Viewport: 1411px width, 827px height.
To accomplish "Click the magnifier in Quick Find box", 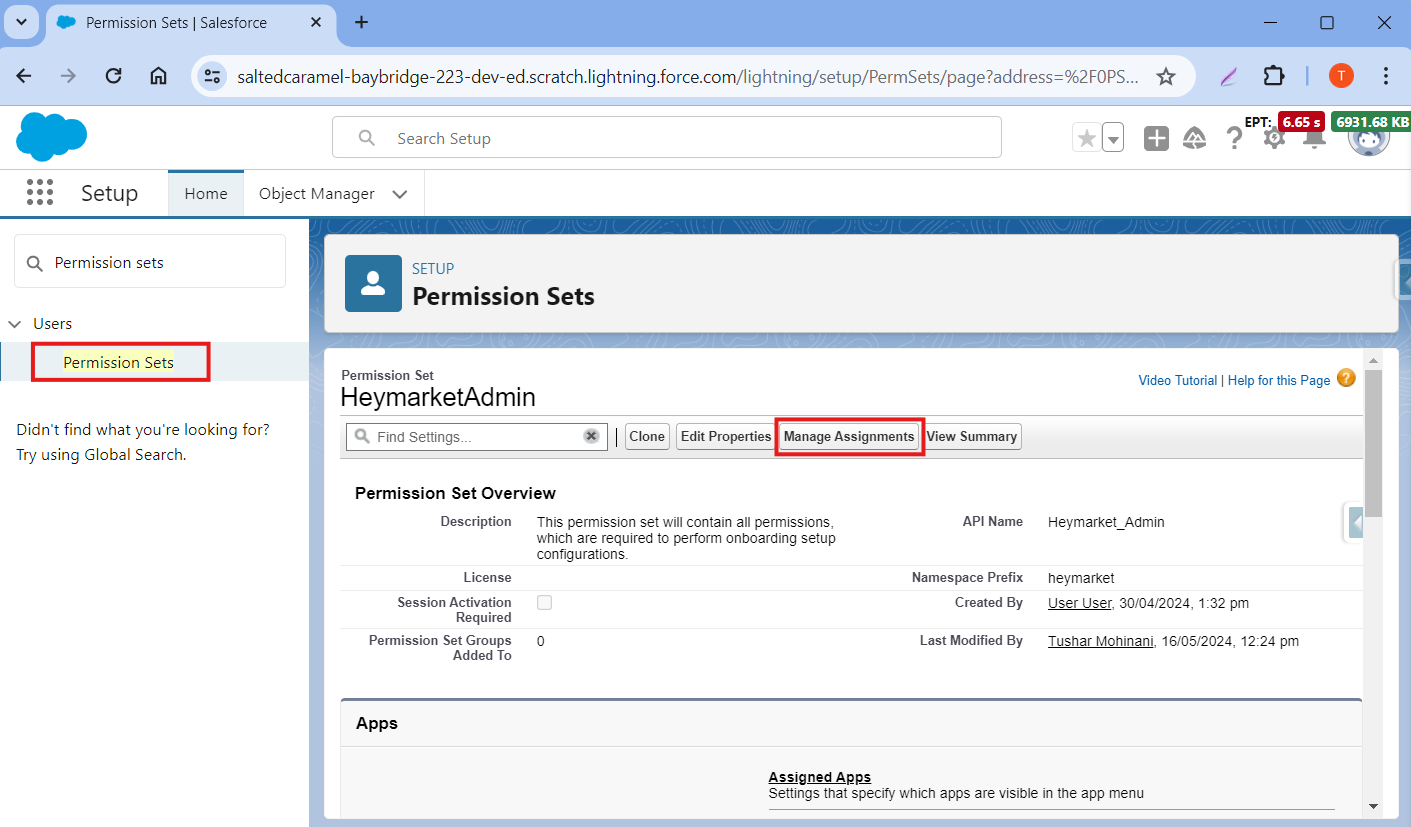I will 35,263.
